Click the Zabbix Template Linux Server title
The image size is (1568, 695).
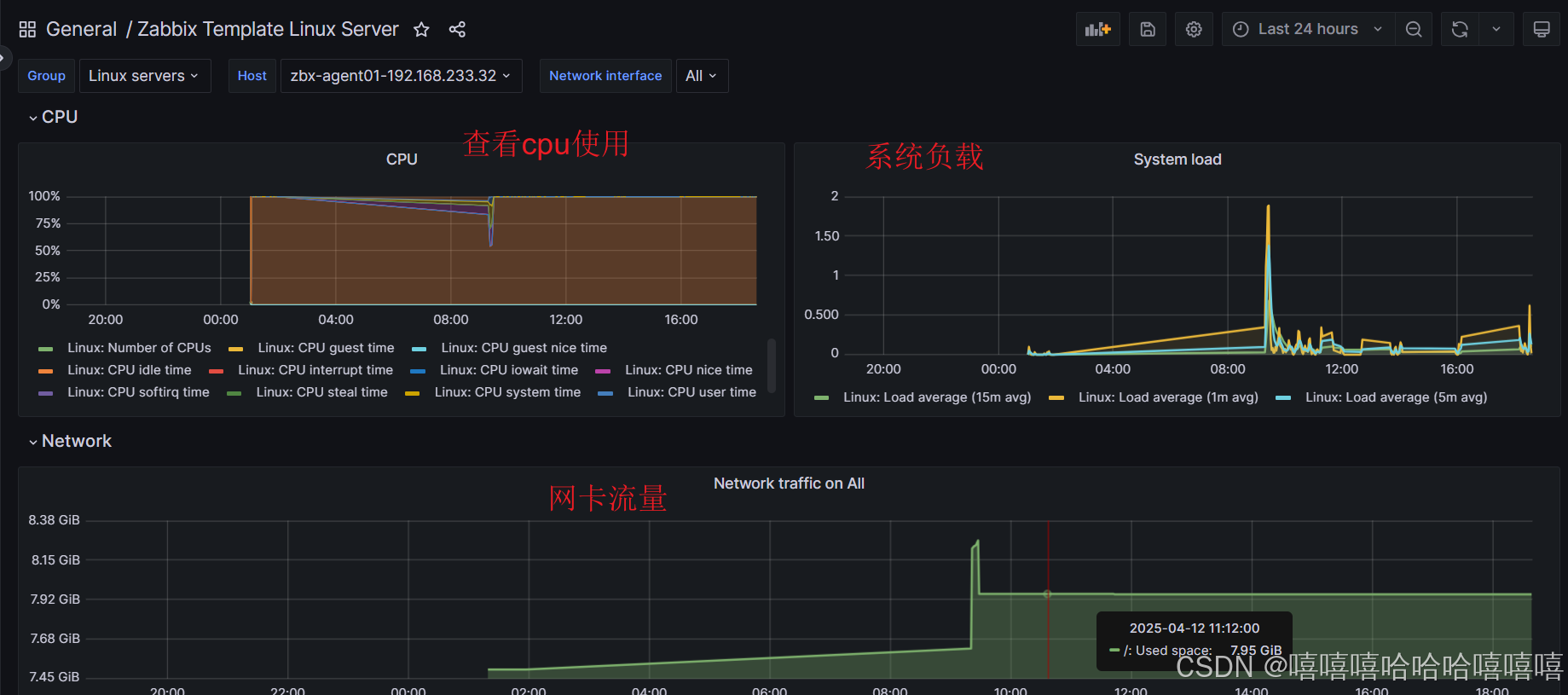268,29
